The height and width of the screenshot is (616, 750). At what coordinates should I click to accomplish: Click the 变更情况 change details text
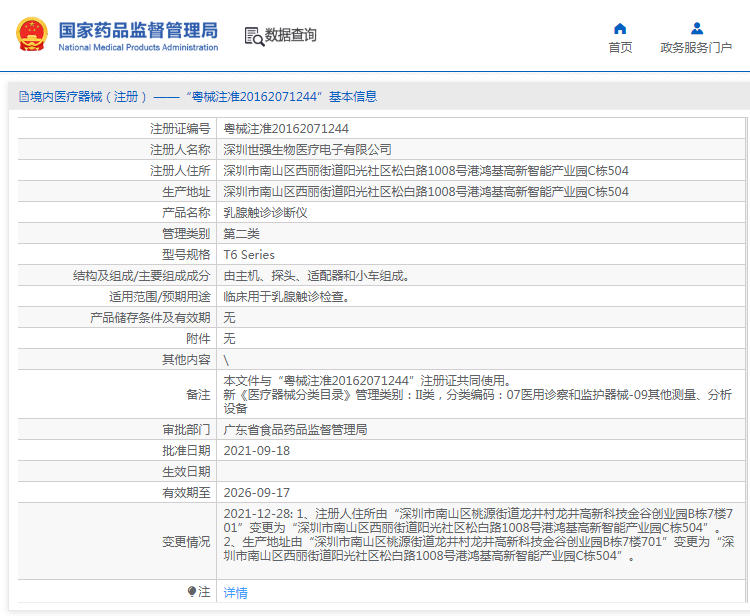point(478,535)
